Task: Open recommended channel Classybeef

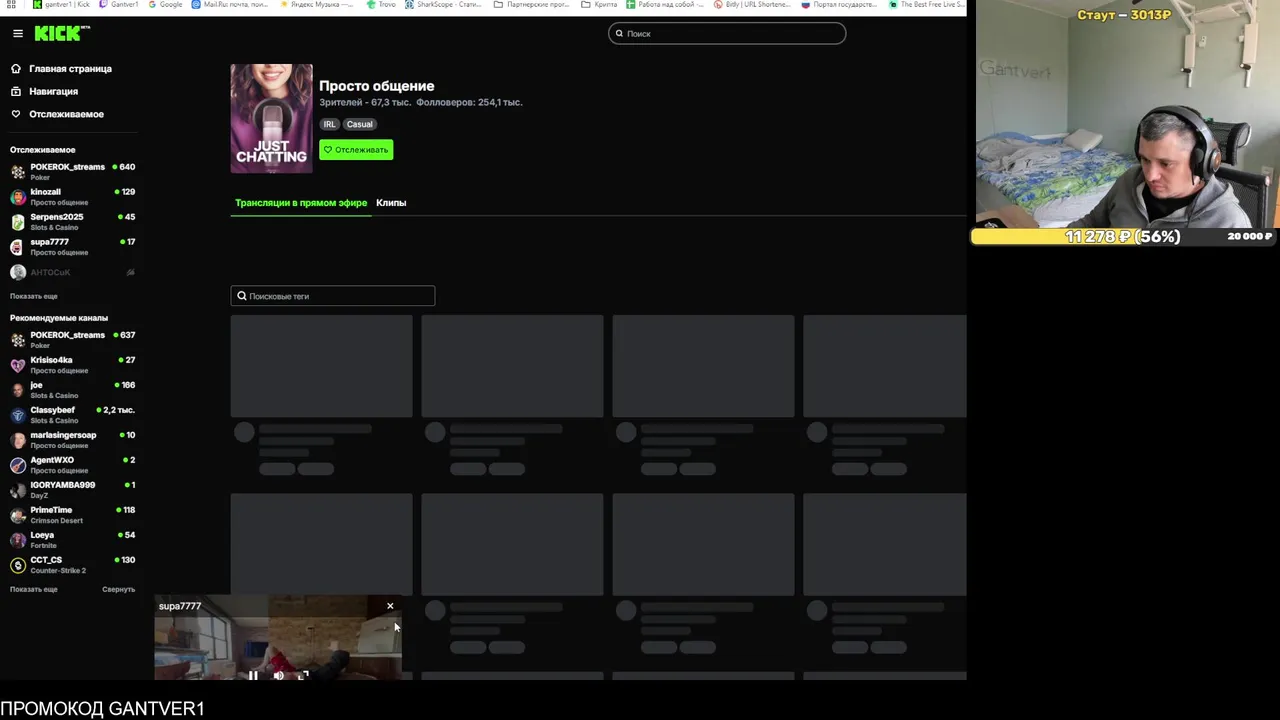Action: 72,415
